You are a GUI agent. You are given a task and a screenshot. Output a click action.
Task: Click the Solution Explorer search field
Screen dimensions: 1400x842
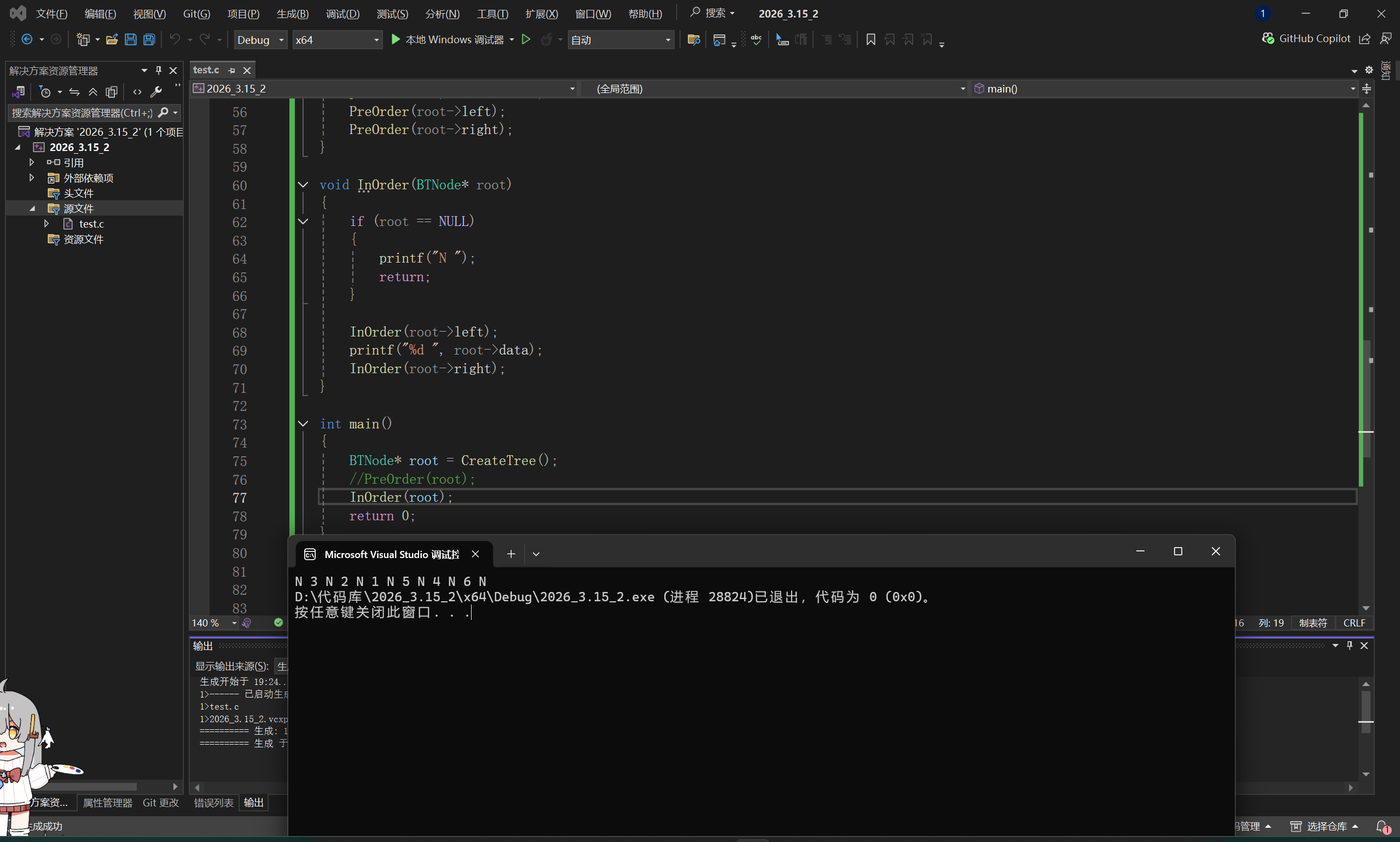(82, 113)
